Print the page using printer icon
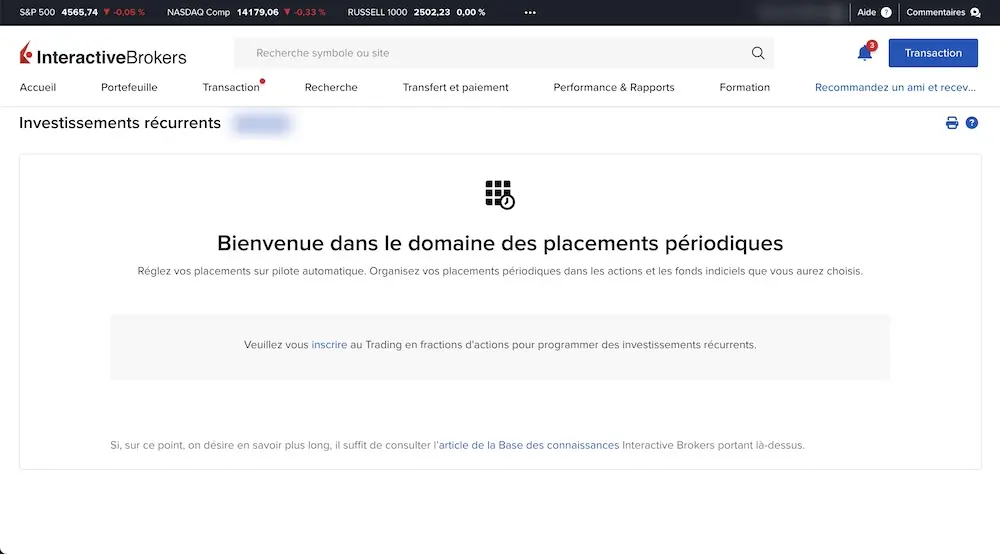 coord(952,123)
